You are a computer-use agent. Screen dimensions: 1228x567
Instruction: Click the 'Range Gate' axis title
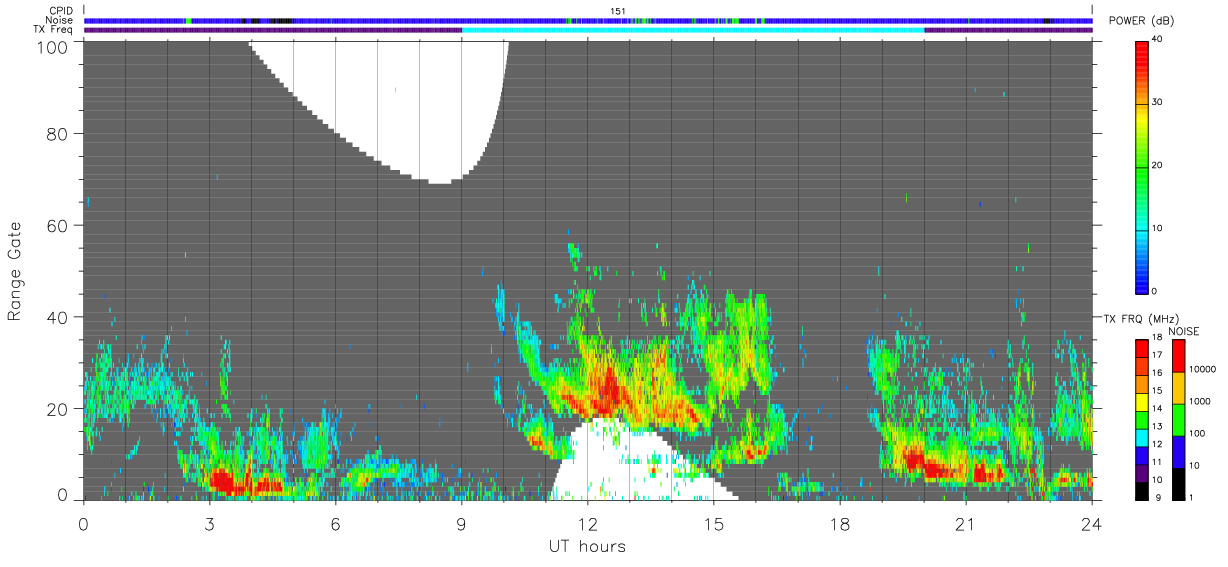click(15, 270)
